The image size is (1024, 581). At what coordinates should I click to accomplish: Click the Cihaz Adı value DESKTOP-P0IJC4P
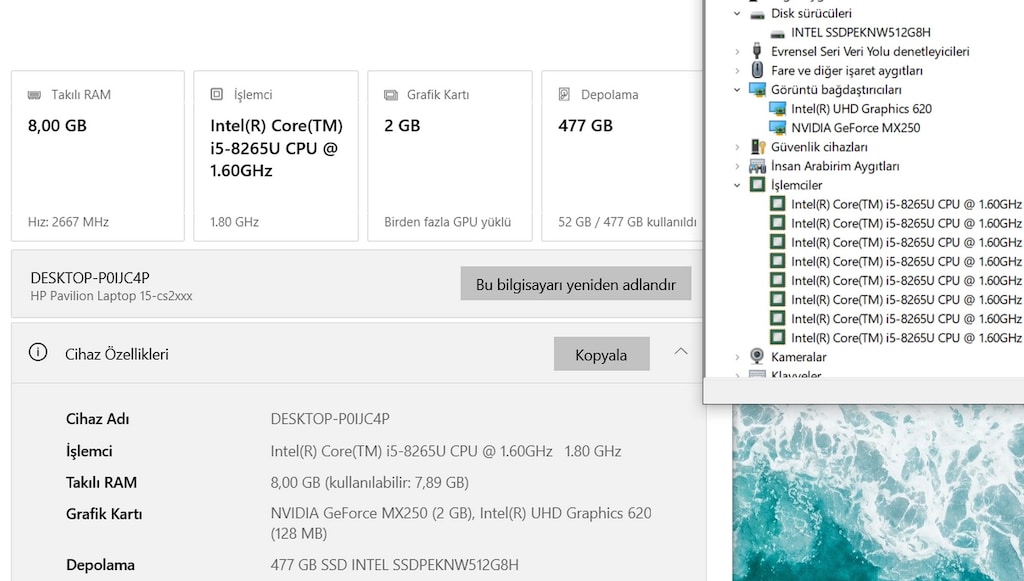pos(330,418)
